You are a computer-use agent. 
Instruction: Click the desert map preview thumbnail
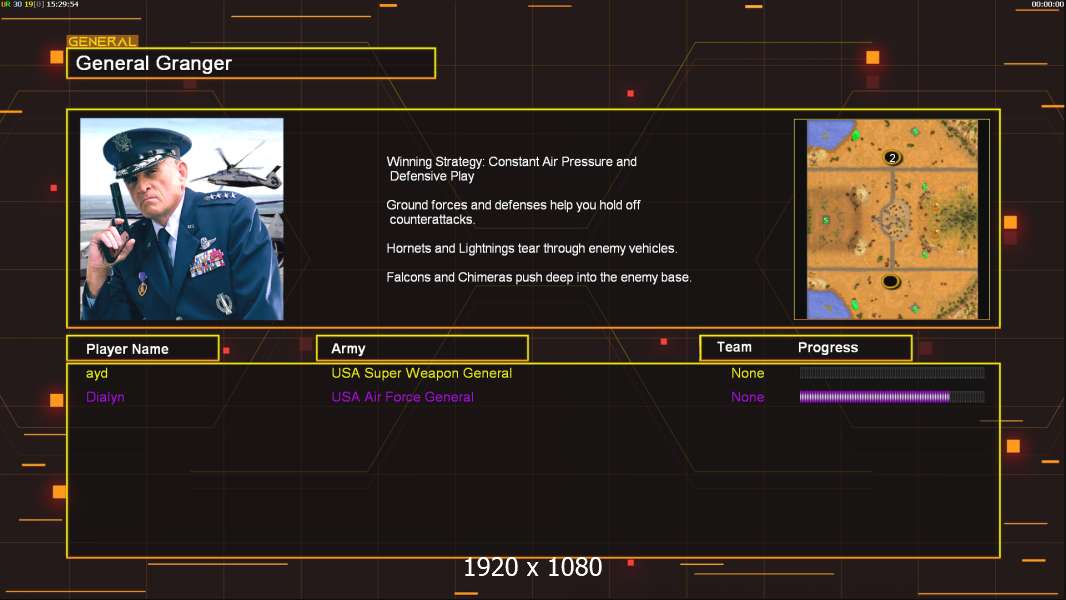point(892,219)
